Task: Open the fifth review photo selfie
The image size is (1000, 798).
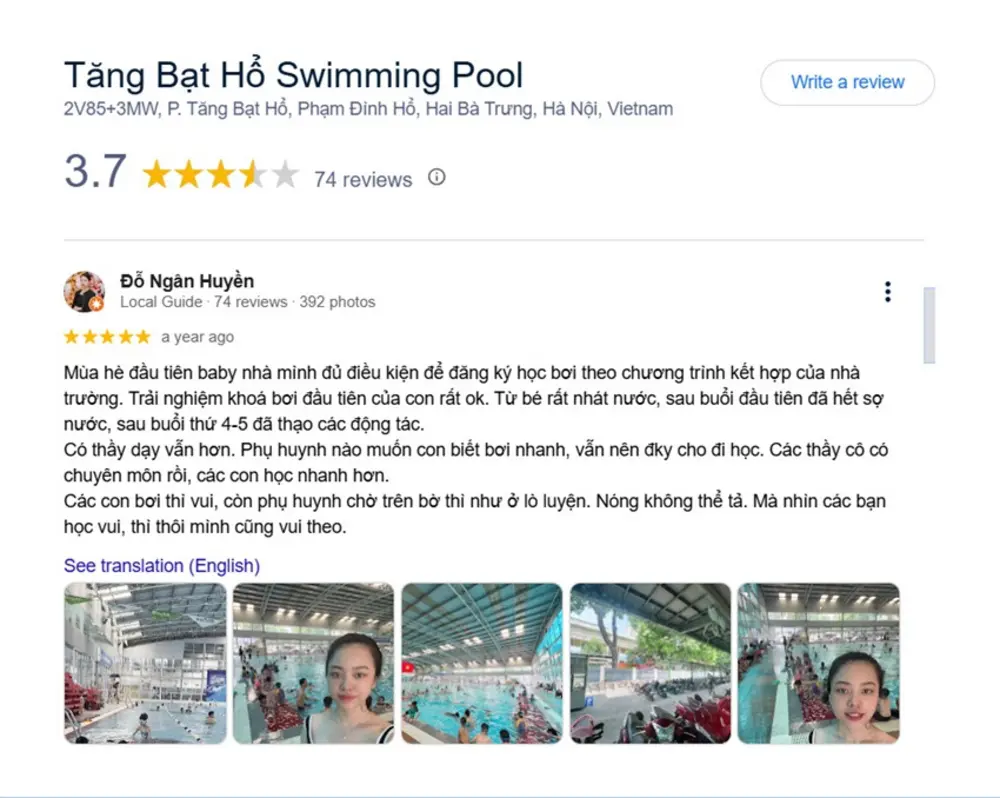Action: [x=819, y=663]
